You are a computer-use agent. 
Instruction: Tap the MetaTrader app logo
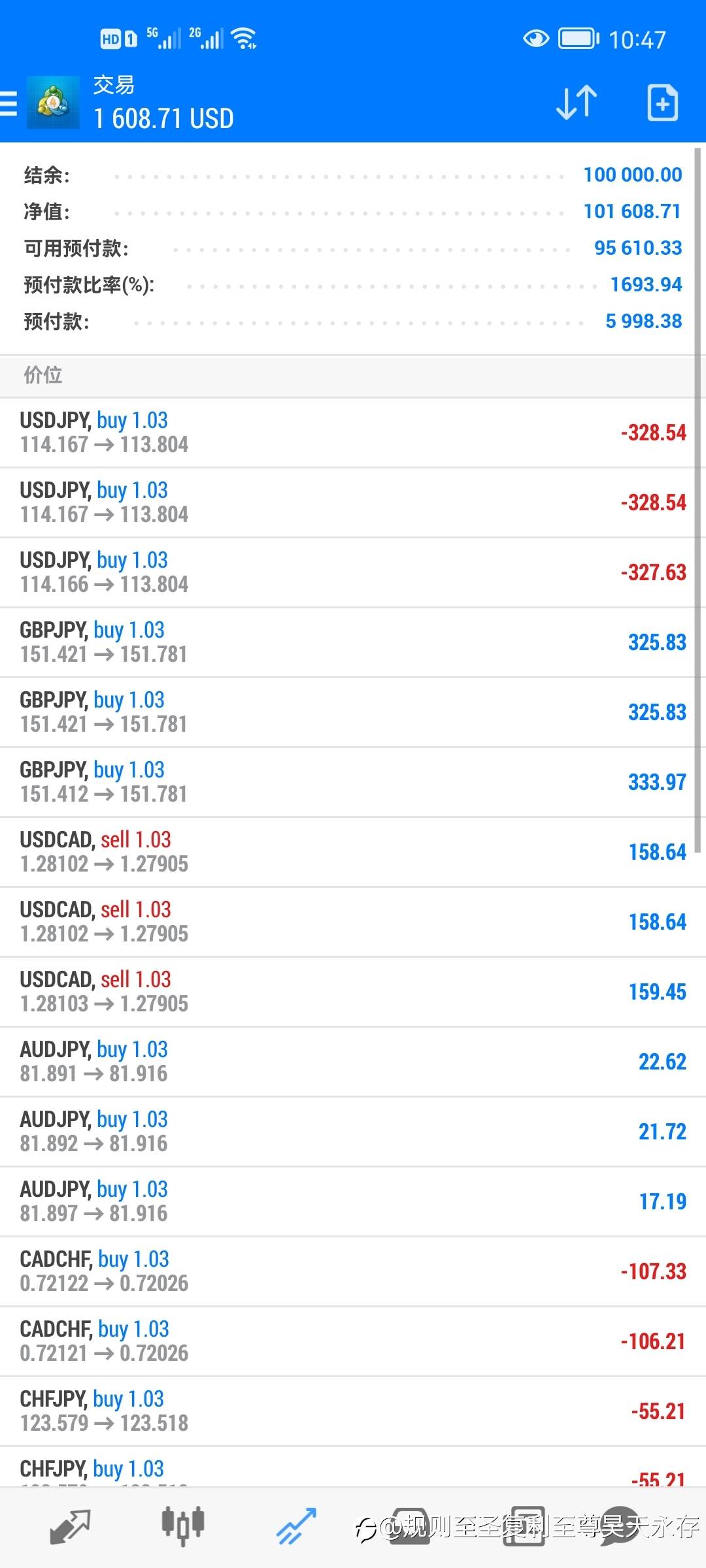53,103
